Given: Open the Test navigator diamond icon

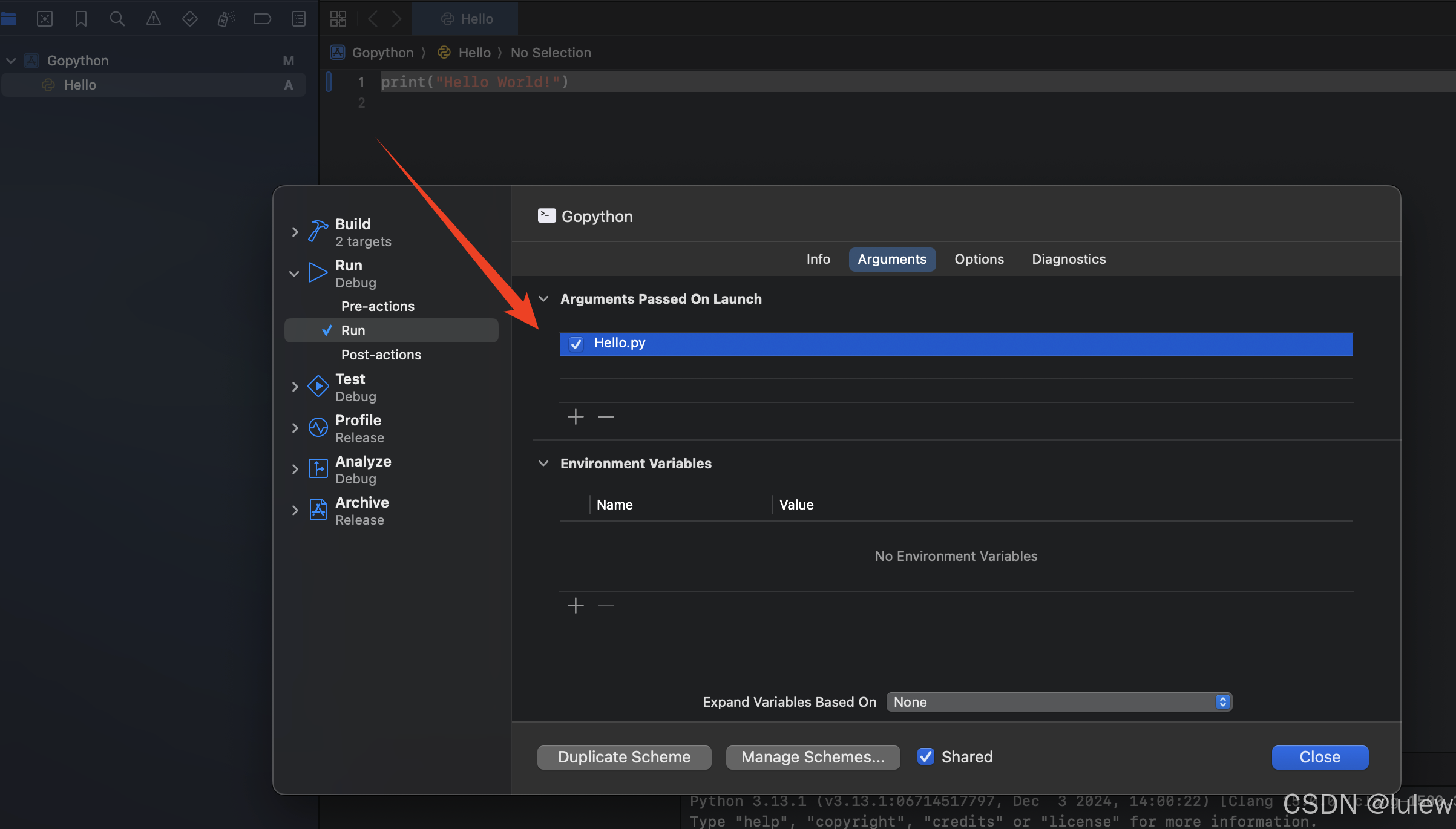Looking at the screenshot, I should click(189, 18).
